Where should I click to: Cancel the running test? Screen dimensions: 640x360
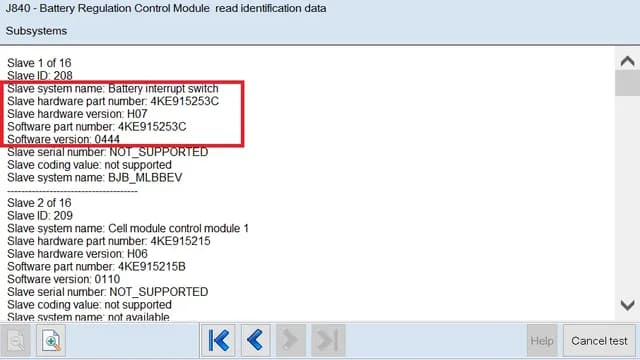pos(599,340)
